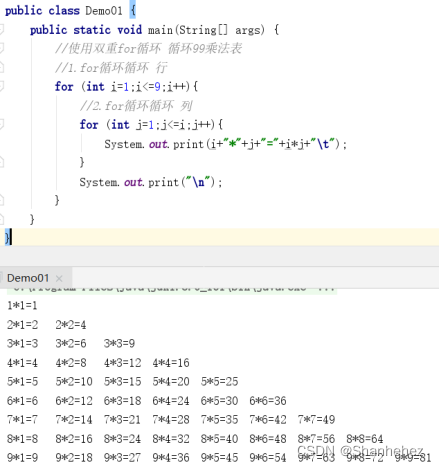The image size is (439, 466).
Task: Click console output '5*2=10'
Action: (x=74, y=381)
